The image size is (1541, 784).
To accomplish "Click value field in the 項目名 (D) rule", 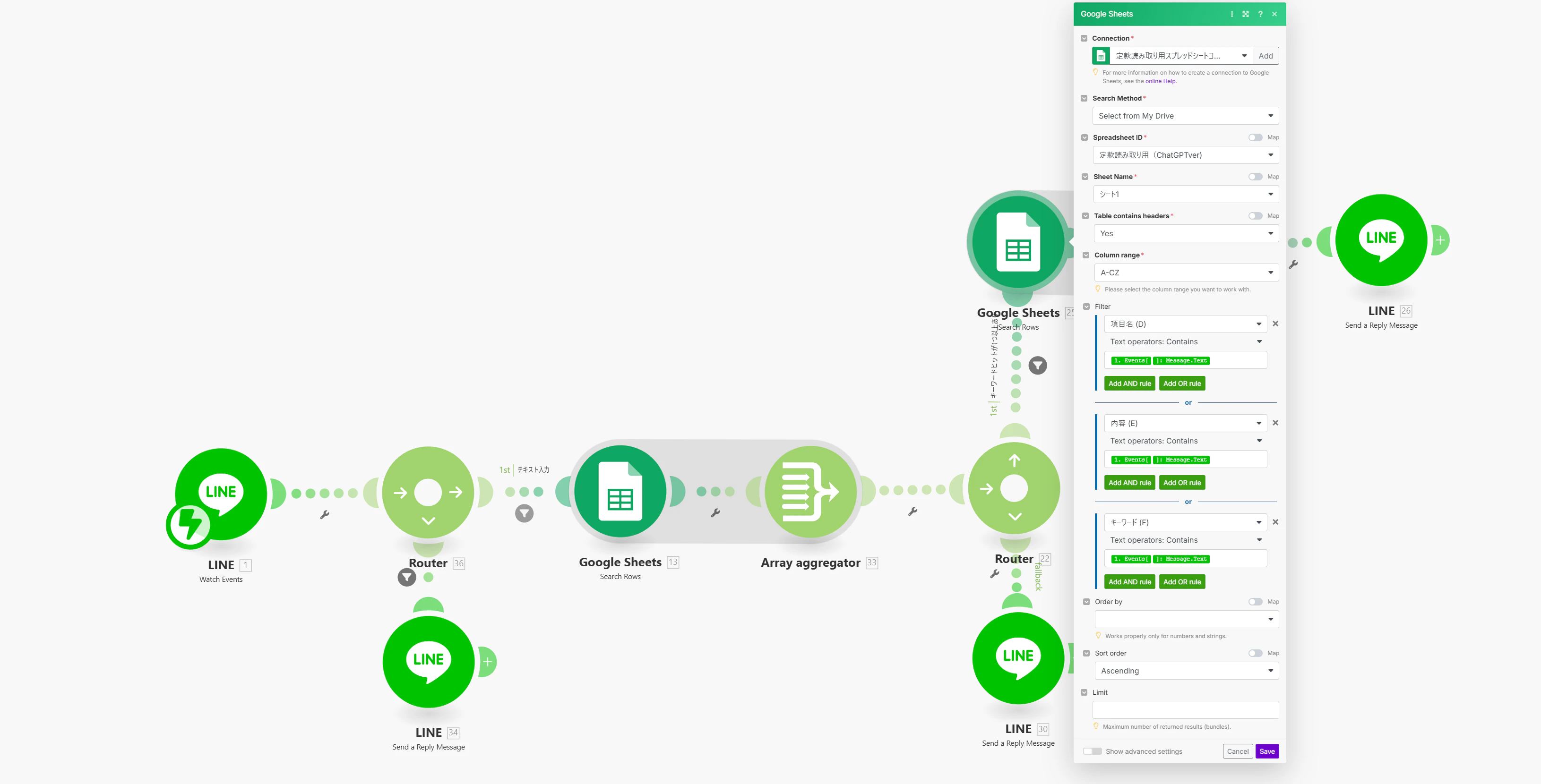I will coord(1186,360).
